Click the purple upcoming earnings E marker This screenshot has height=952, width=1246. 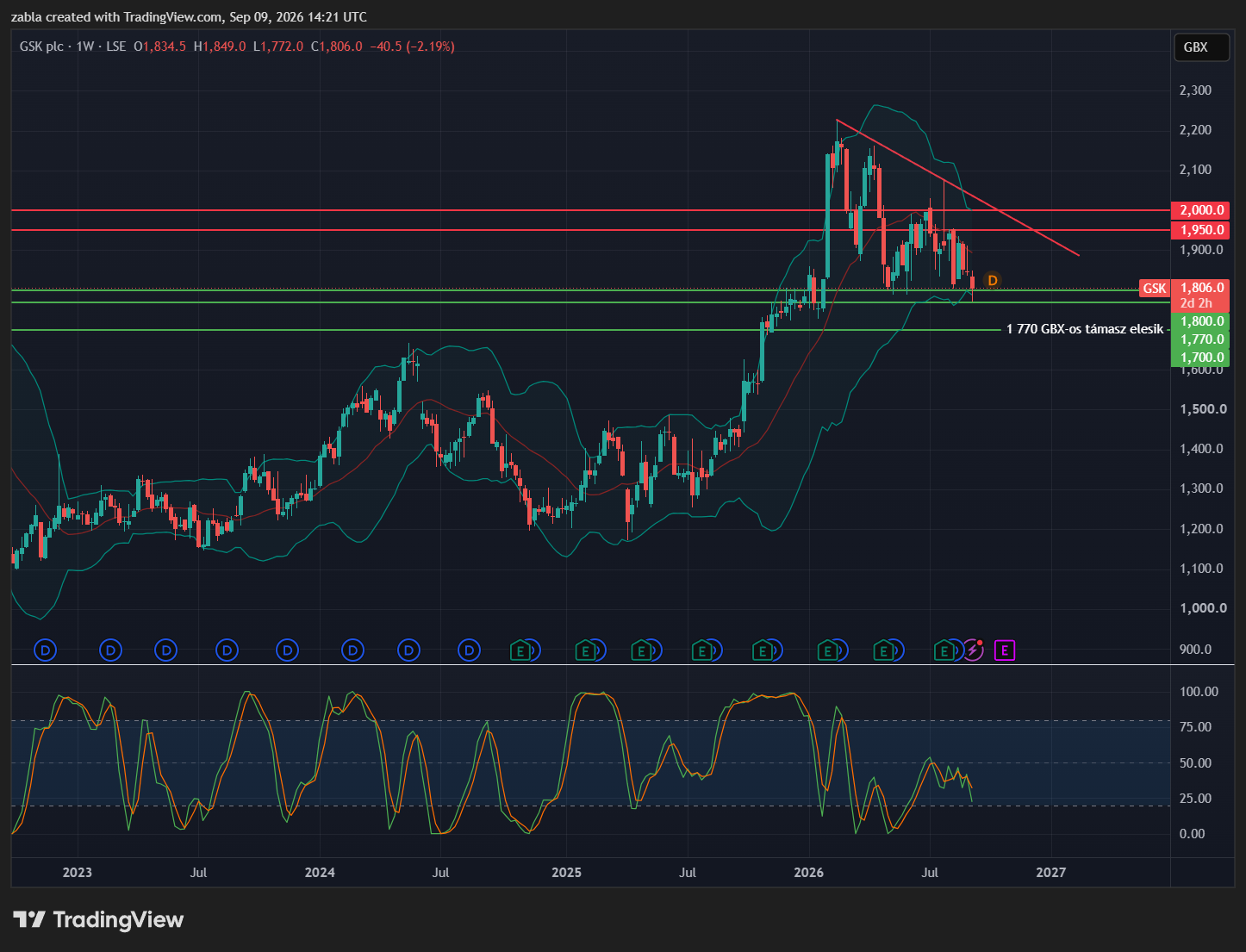(1005, 650)
